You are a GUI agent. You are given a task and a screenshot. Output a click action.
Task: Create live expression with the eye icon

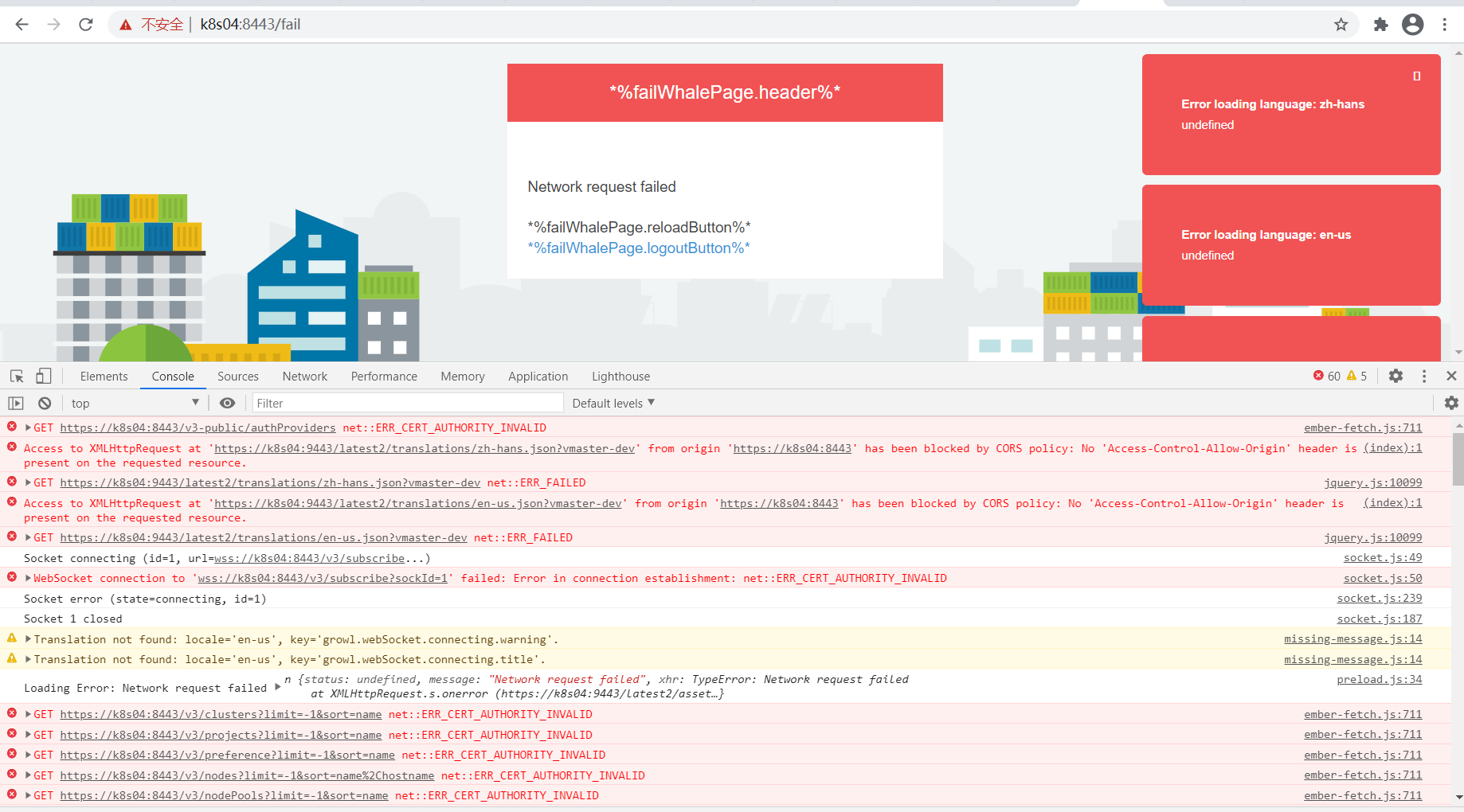[x=228, y=404]
